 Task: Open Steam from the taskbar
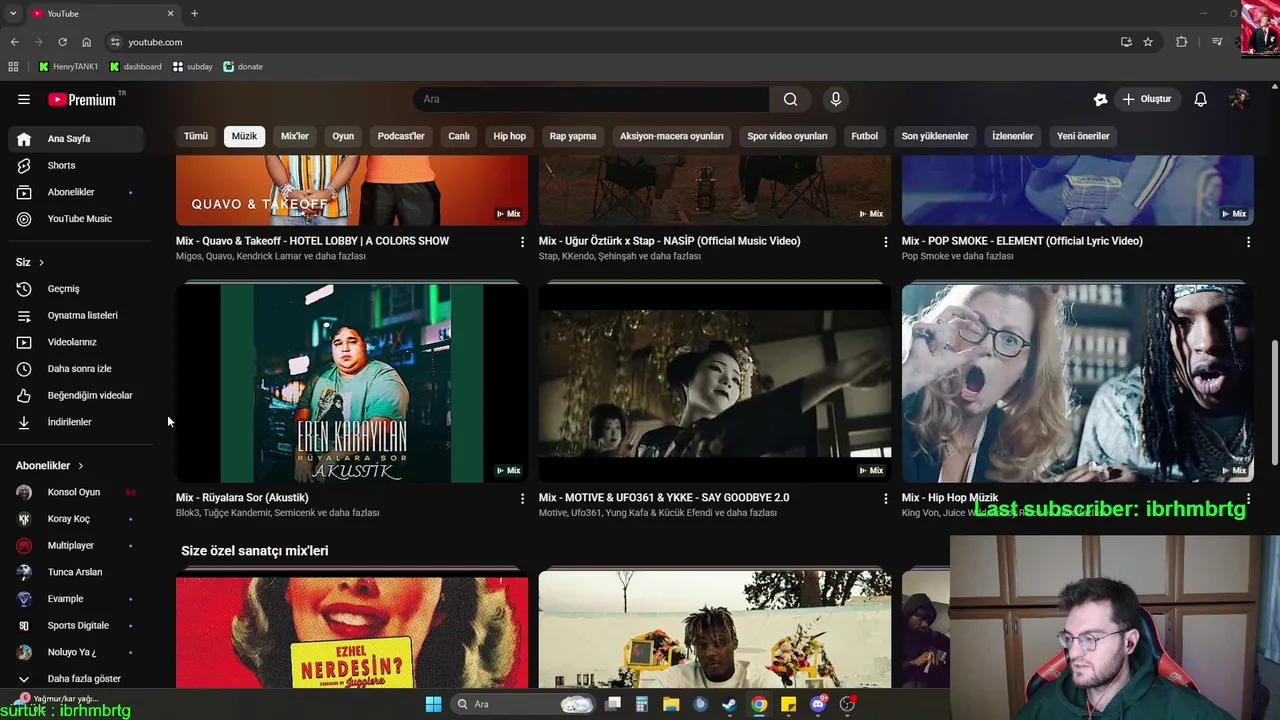pyautogui.click(x=730, y=704)
